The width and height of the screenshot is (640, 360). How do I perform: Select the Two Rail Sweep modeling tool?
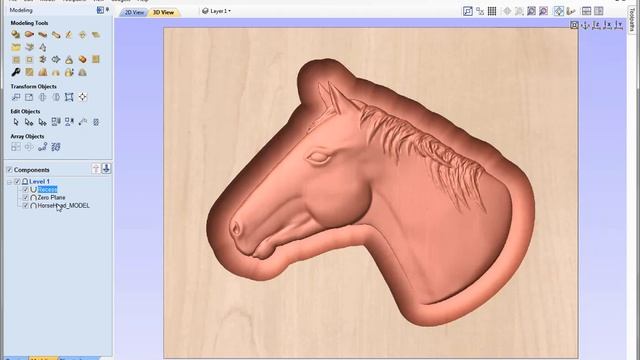click(29, 35)
